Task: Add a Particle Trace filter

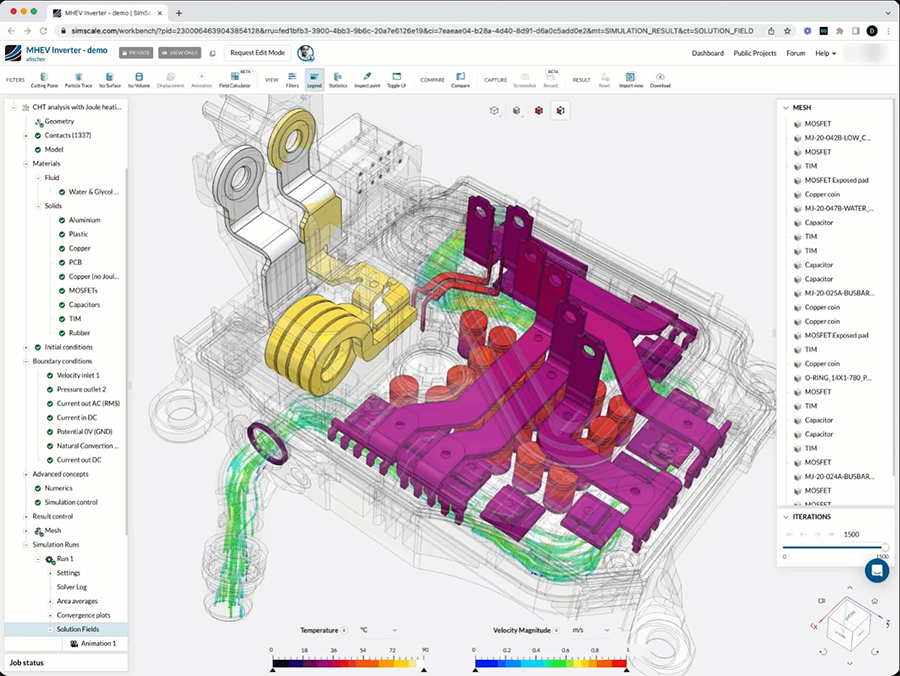Action: point(79,80)
